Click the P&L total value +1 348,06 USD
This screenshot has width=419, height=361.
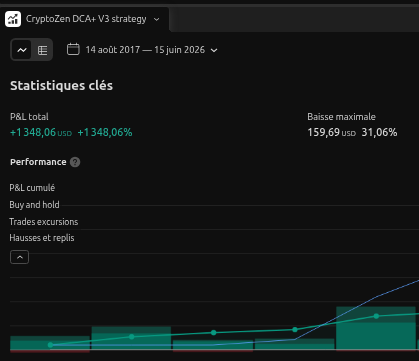pyautogui.click(x=41, y=133)
